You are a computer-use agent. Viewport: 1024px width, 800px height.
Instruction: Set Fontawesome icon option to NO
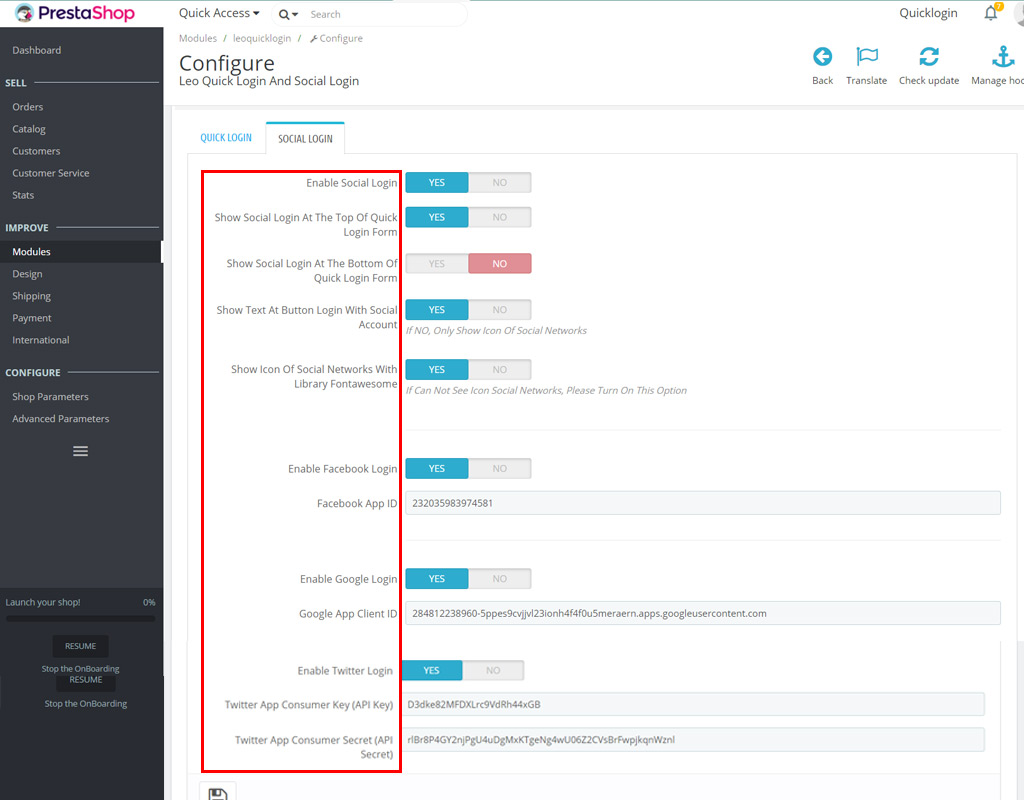coord(500,370)
